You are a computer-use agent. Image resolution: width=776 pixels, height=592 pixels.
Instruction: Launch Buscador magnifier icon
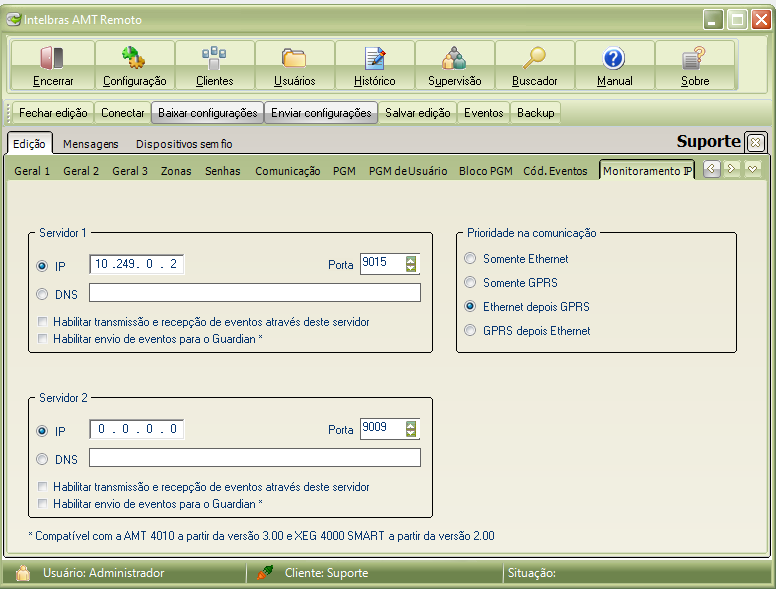pyautogui.click(x=534, y=57)
